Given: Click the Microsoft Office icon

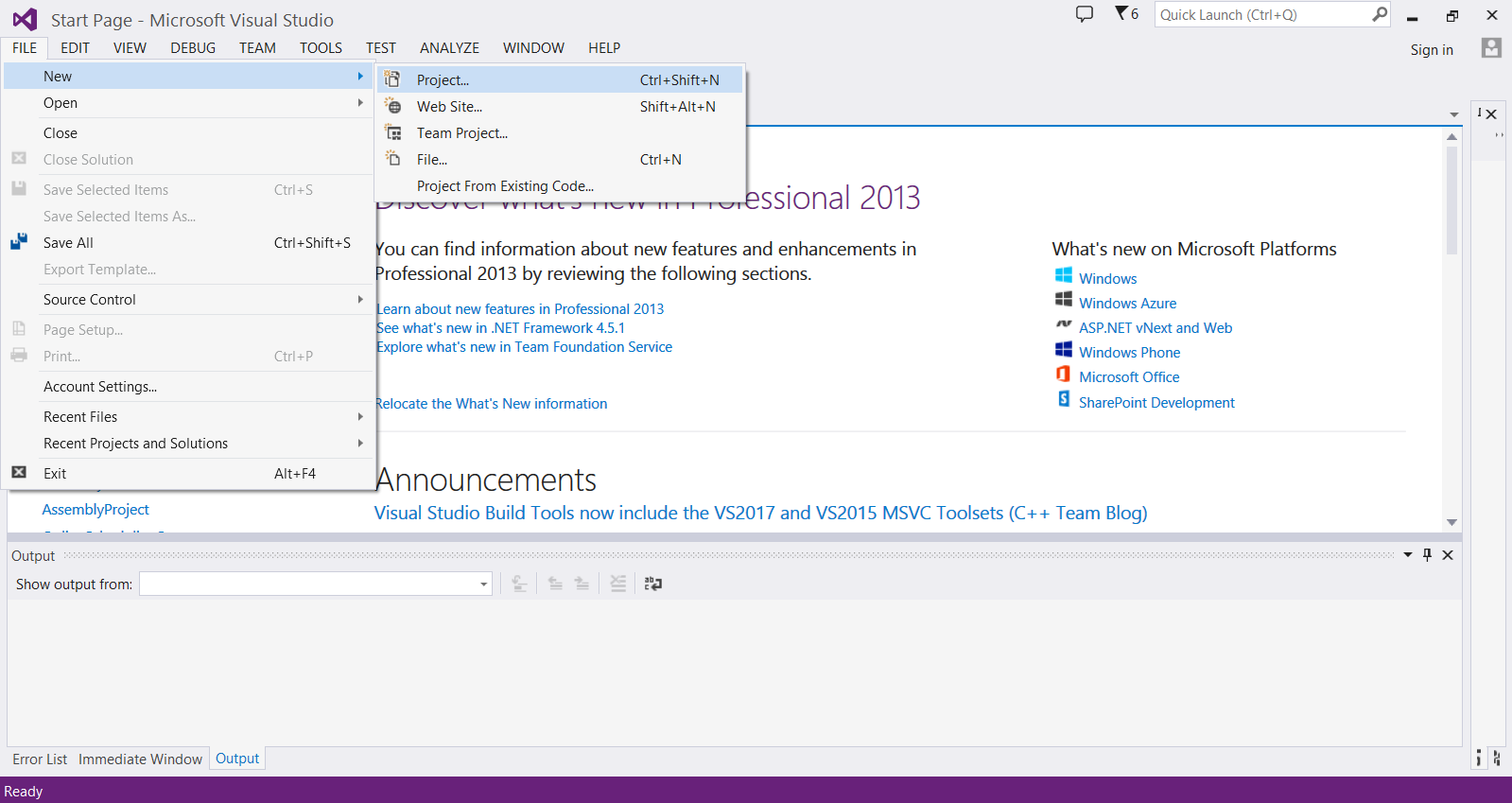Looking at the screenshot, I should (1064, 374).
